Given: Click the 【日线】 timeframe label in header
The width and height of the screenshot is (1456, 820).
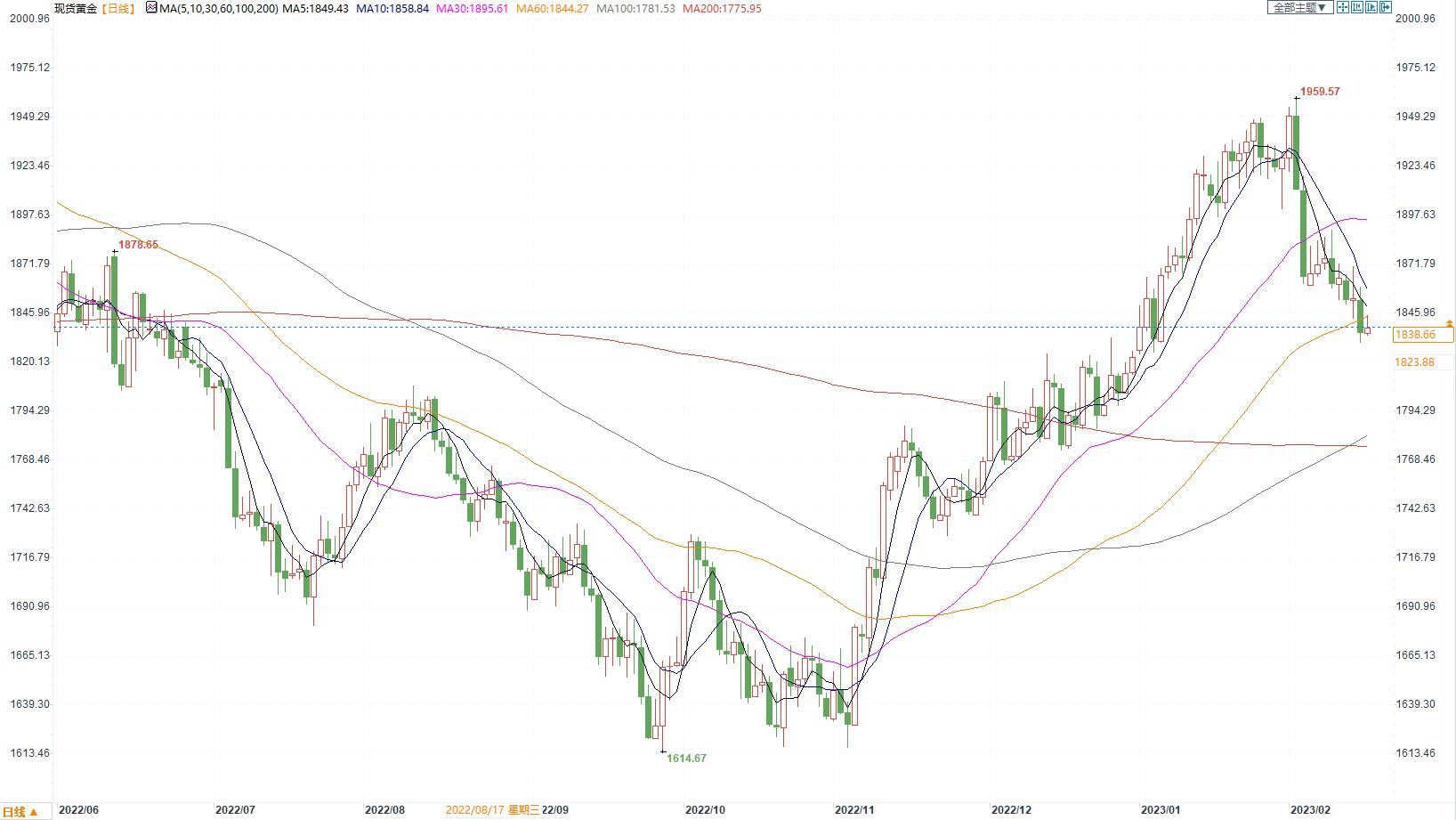Looking at the screenshot, I should point(117,8).
